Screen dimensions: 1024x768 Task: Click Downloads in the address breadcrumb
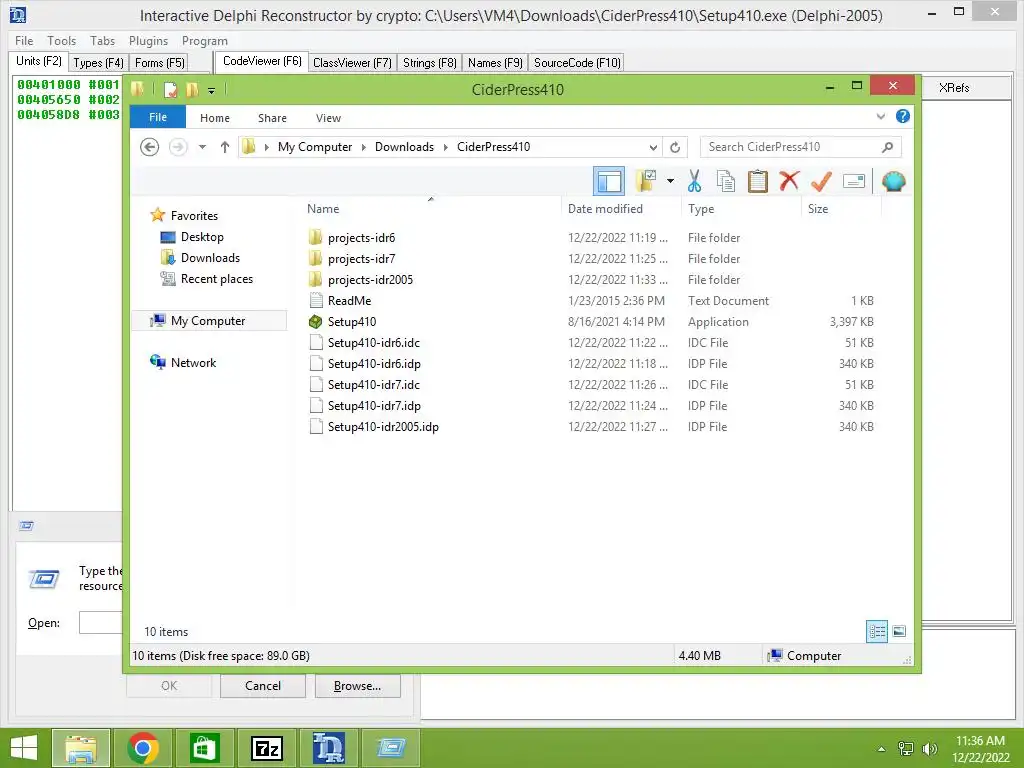404,147
